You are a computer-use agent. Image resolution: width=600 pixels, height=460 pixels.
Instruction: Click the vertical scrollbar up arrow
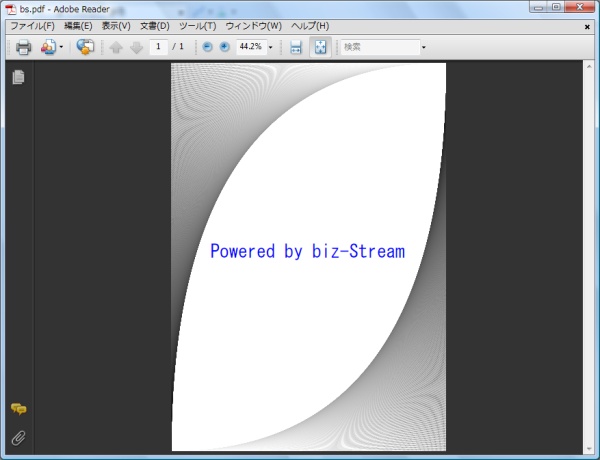click(589, 67)
